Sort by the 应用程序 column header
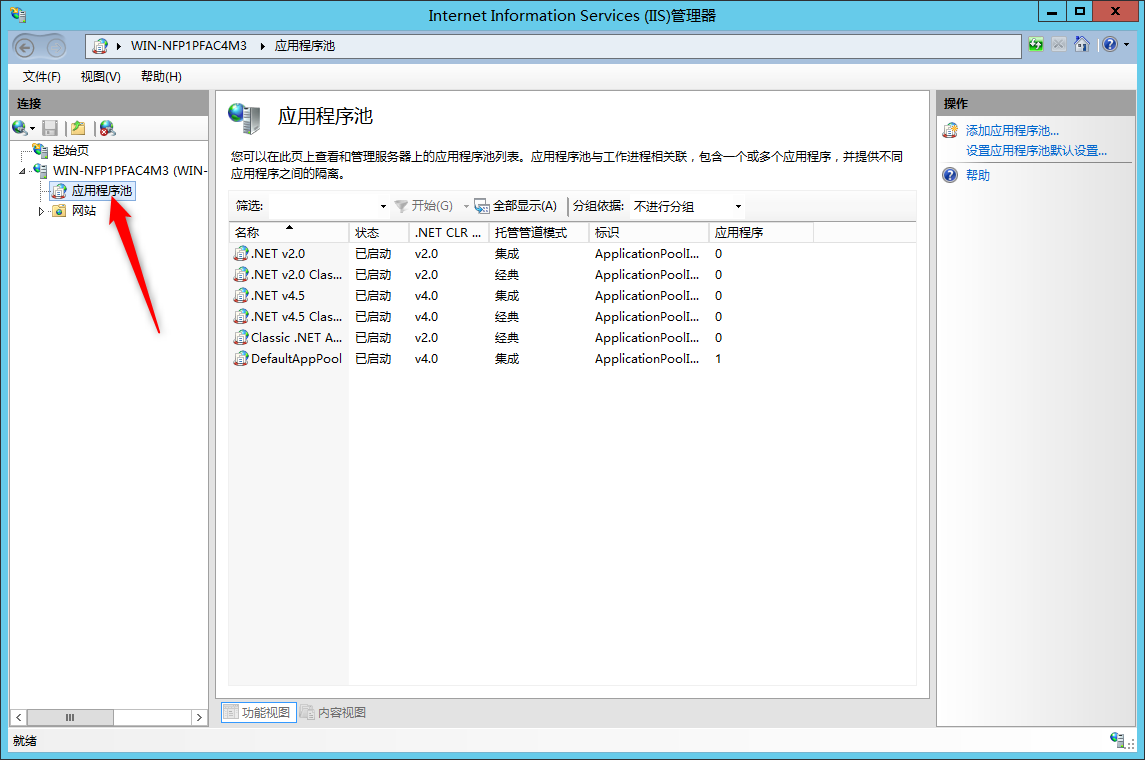Screen dimensions: 1145x760 tap(761, 232)
